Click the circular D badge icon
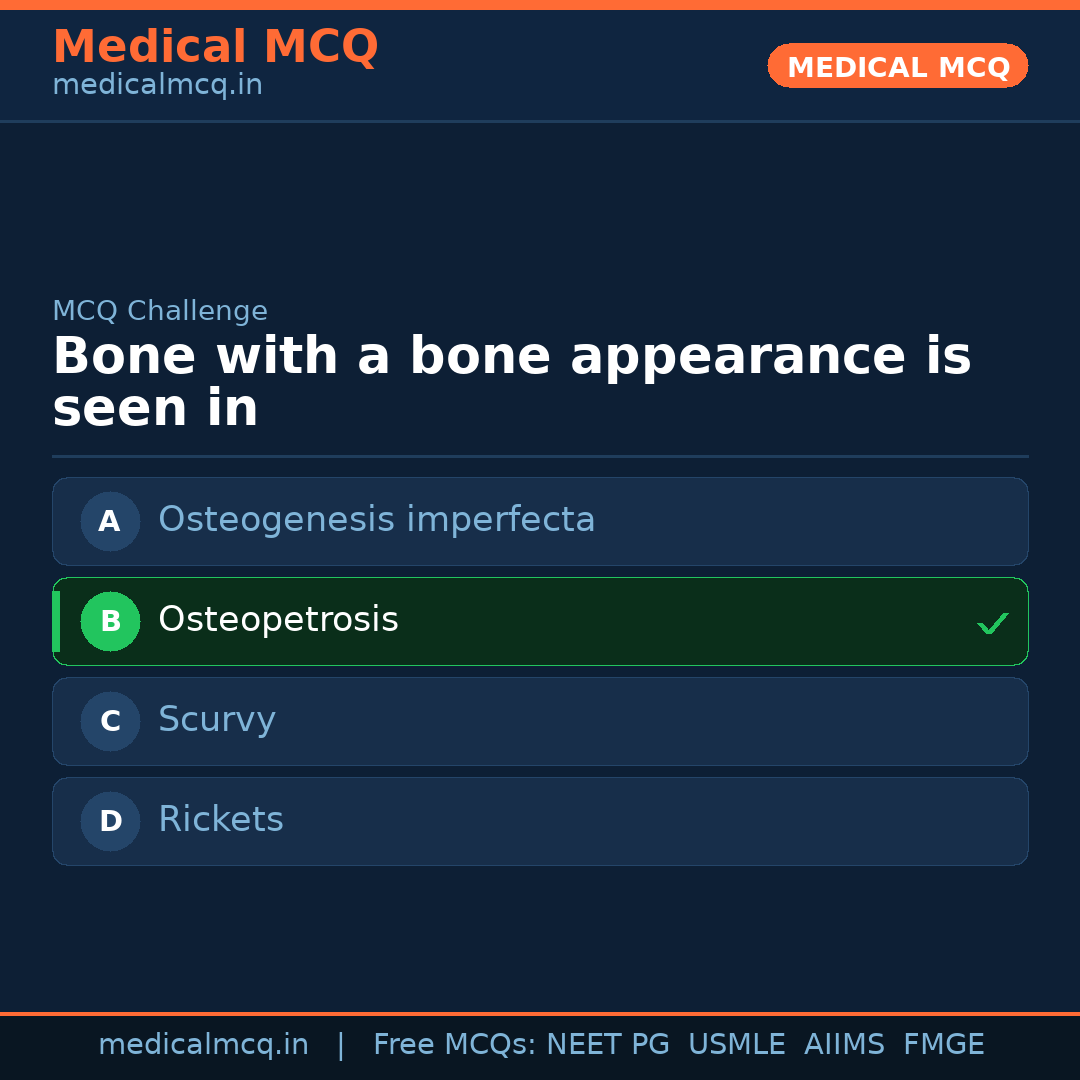 (110, 821)
